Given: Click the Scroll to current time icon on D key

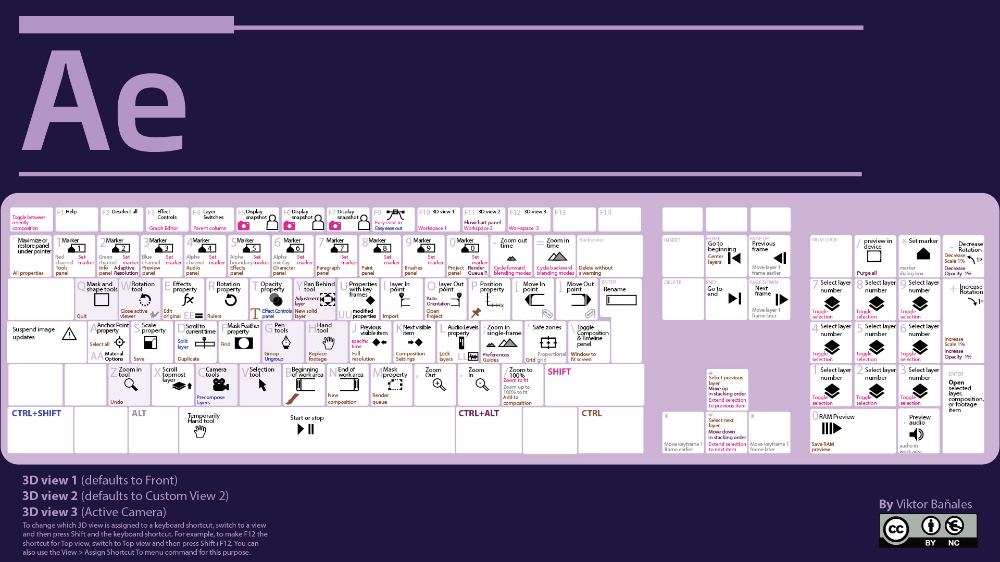Looking at the screenshot, I should [x=205, y=343].
